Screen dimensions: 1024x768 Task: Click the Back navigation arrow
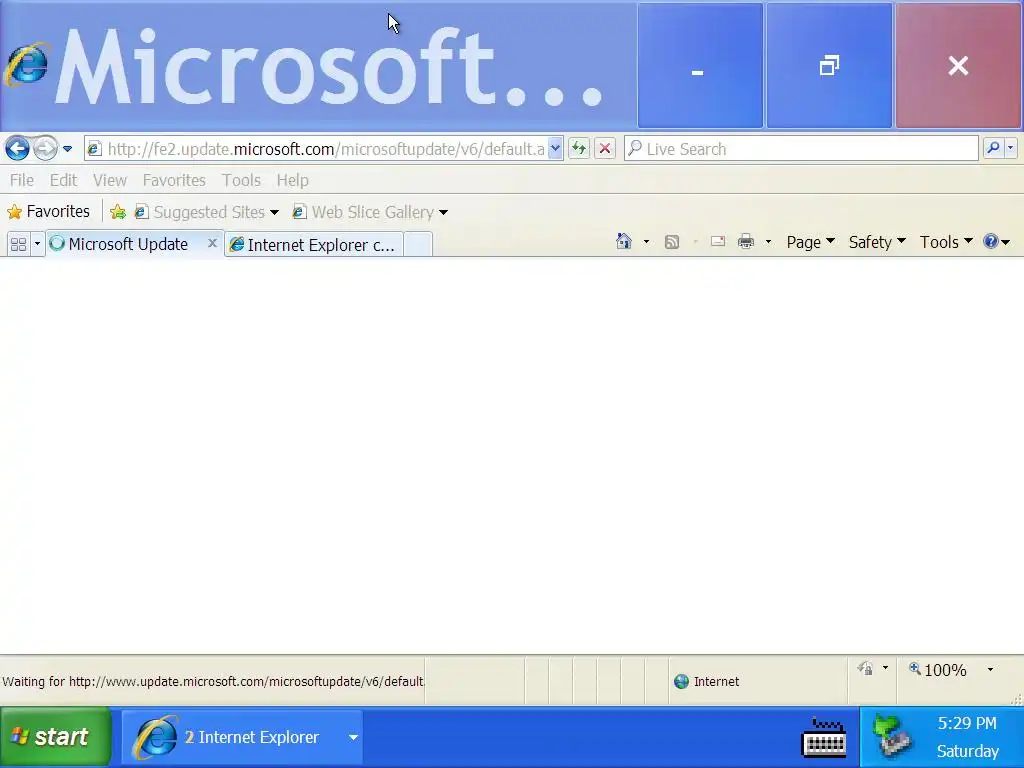[17, 149]
